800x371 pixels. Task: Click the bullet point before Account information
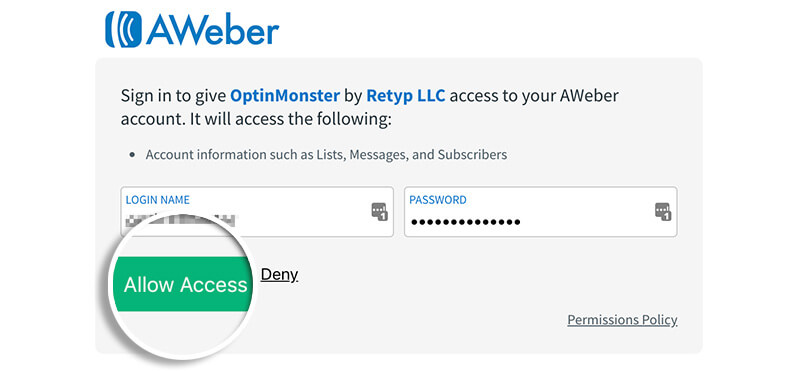(133, 155)
